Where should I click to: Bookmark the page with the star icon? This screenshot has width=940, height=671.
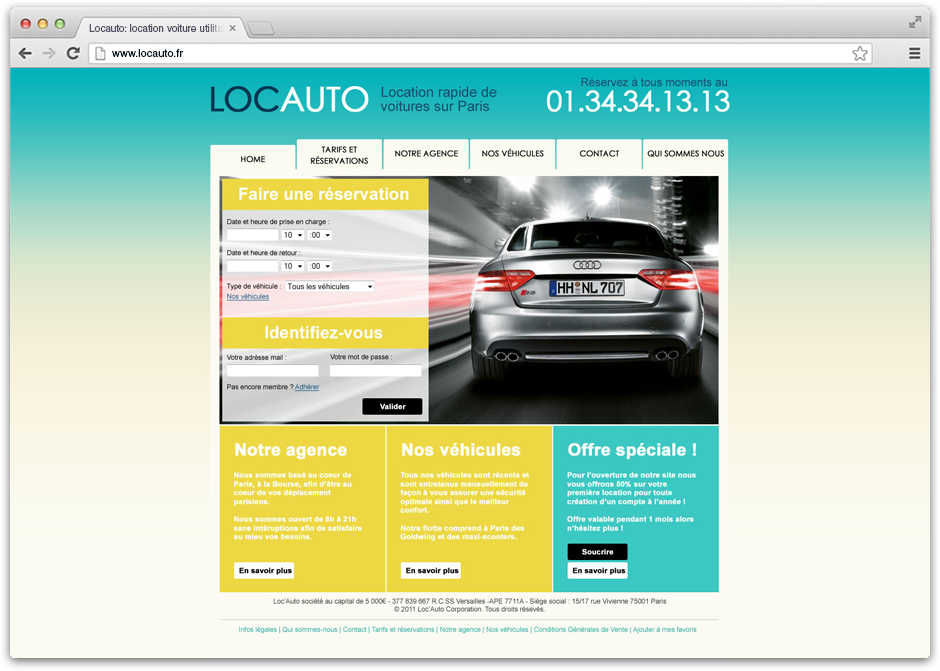coord(859,54)
